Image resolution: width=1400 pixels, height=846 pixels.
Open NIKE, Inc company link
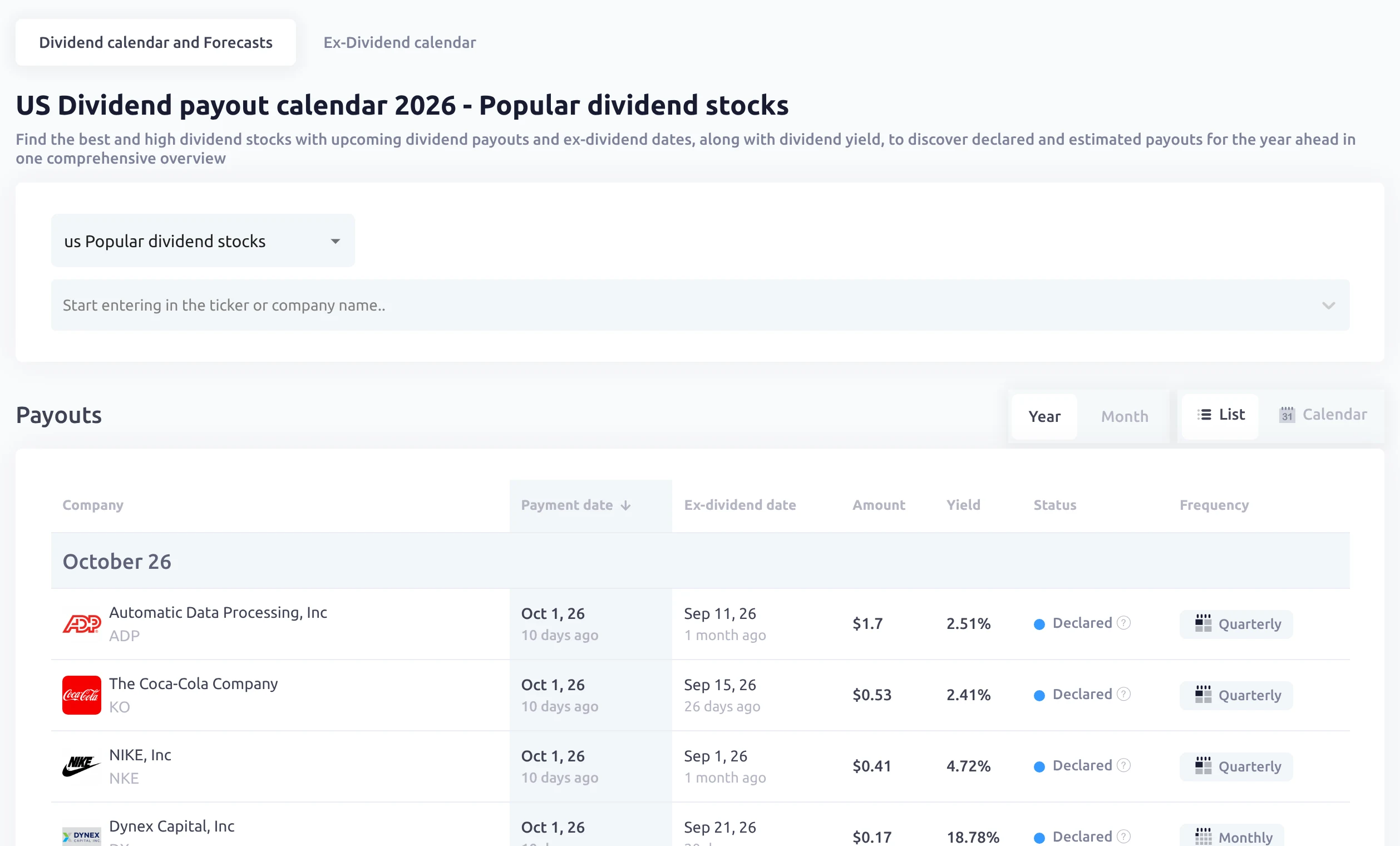140,755
